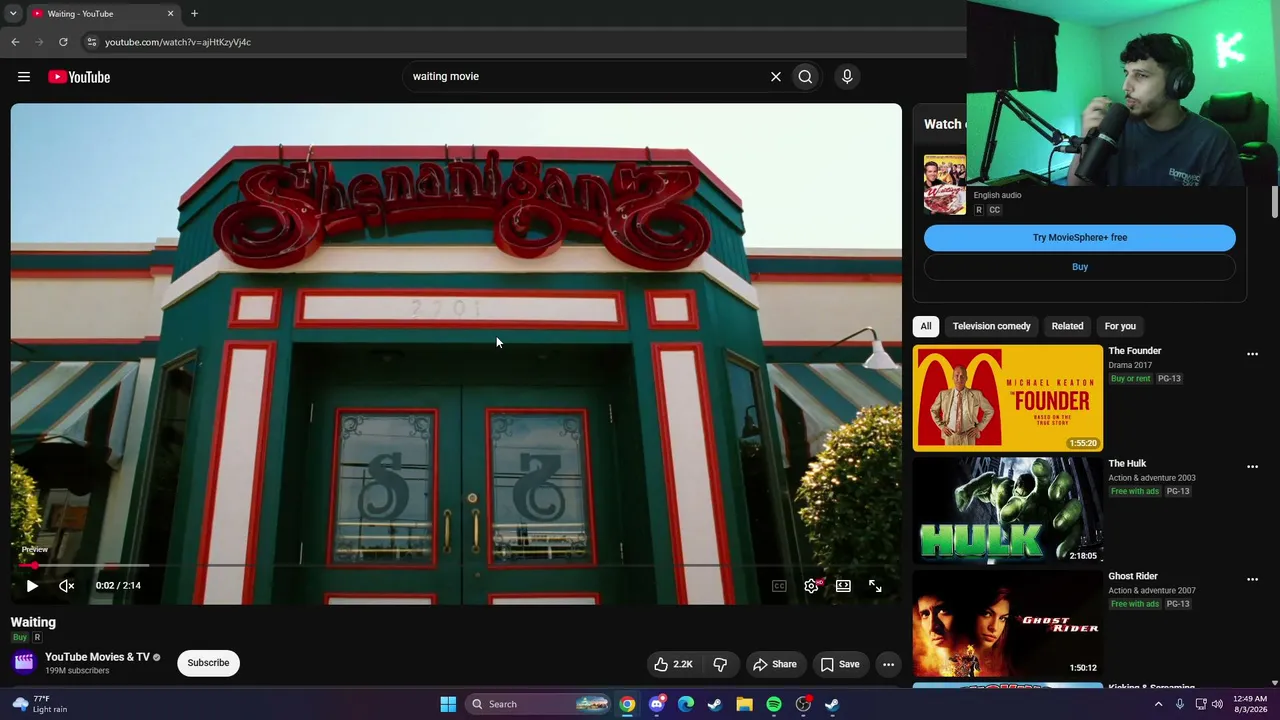Click the Buy button in the watch panel
This screenshot has height=720, width=1280.
click(x=1080, y=267)
